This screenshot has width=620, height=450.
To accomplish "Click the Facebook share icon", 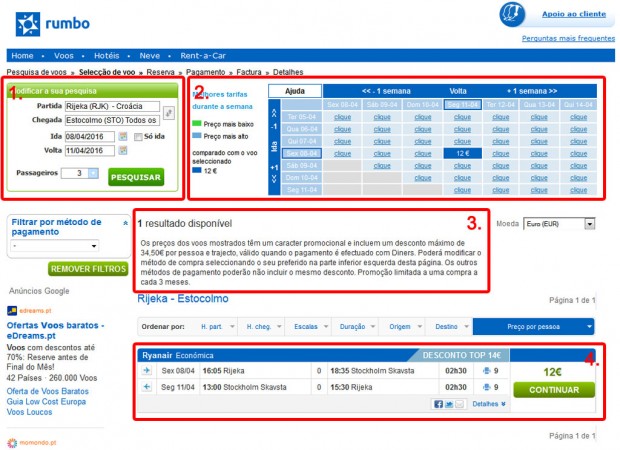I will point(438,404).
